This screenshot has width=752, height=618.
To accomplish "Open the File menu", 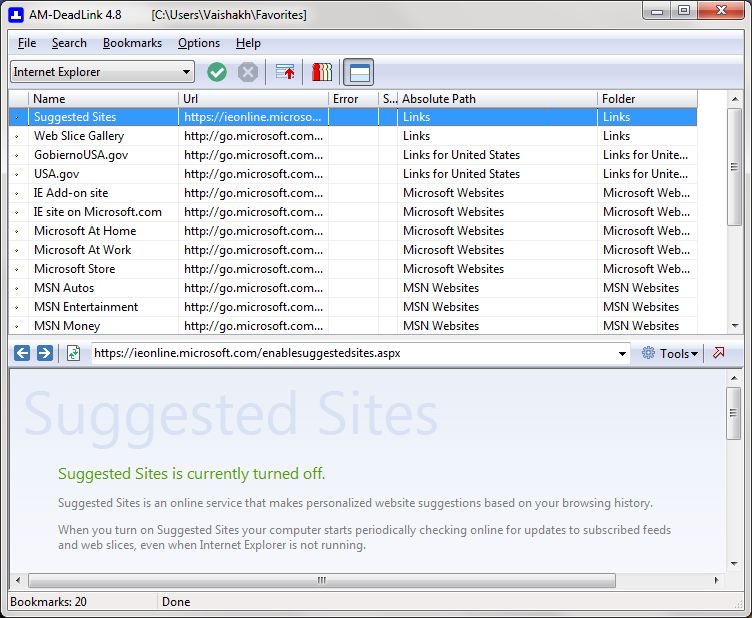I will click(27, 43).
